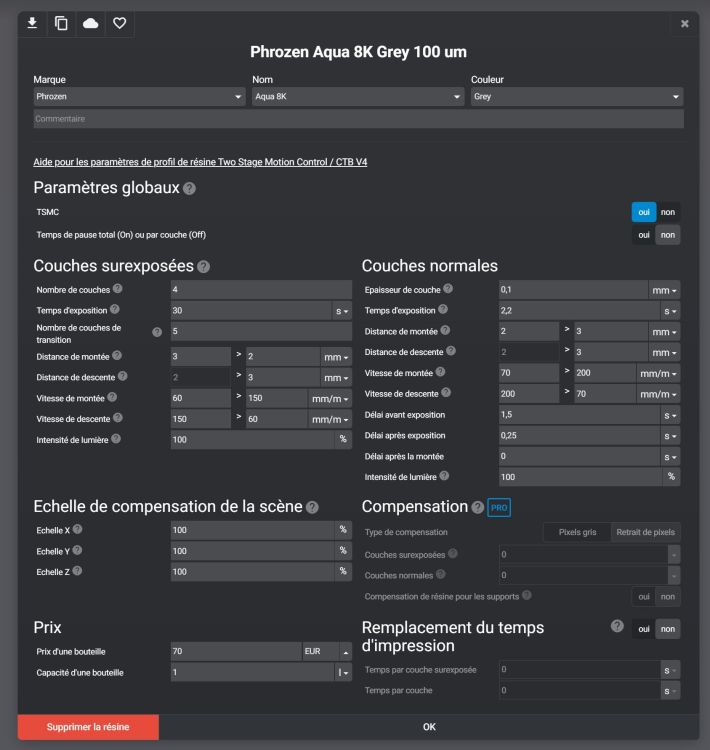Click the download icon in top toolbar
The width and height of the screenshot is (710, 750).
(32, 23)
